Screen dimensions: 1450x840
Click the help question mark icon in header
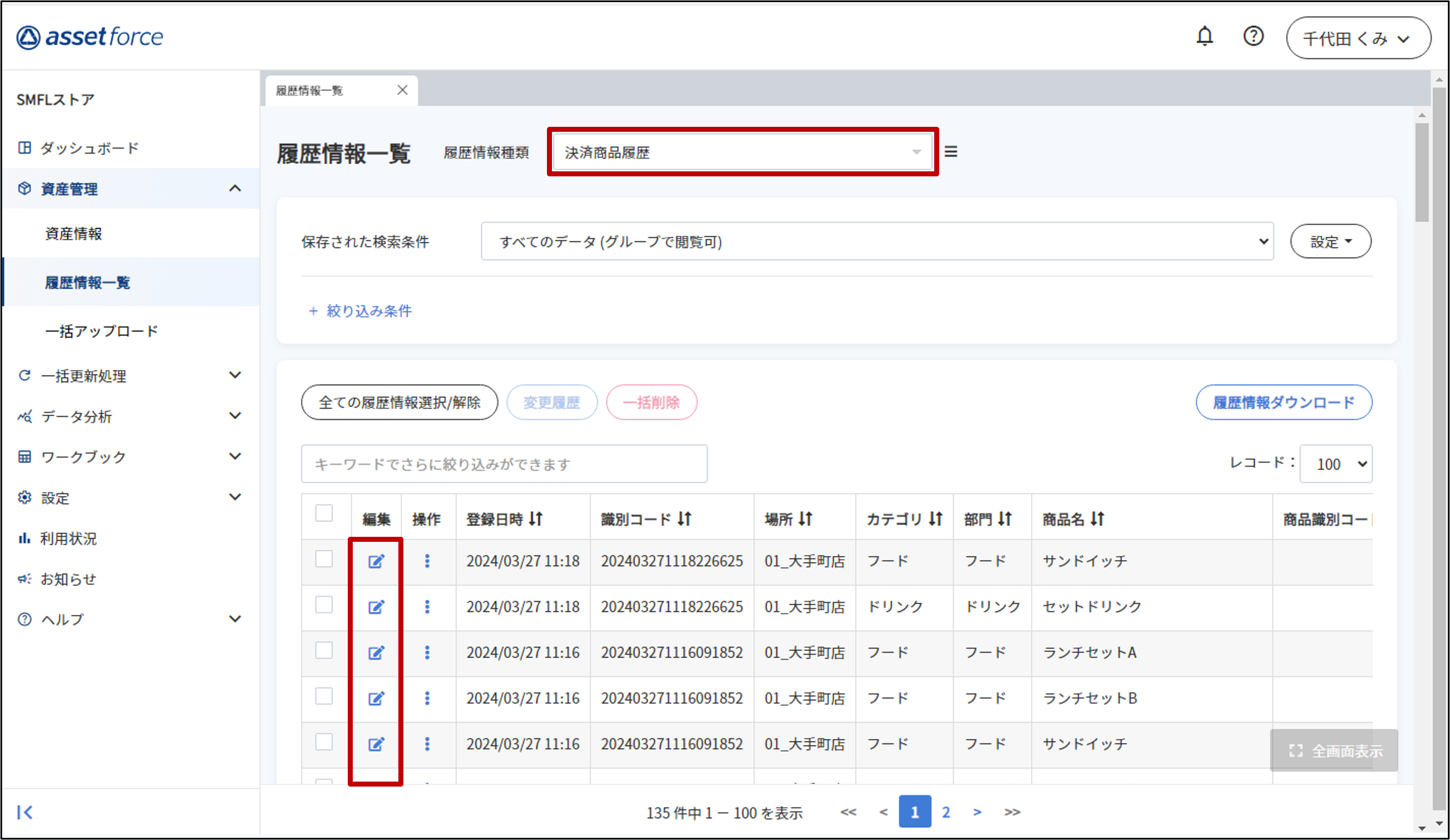pos(1253,37)
